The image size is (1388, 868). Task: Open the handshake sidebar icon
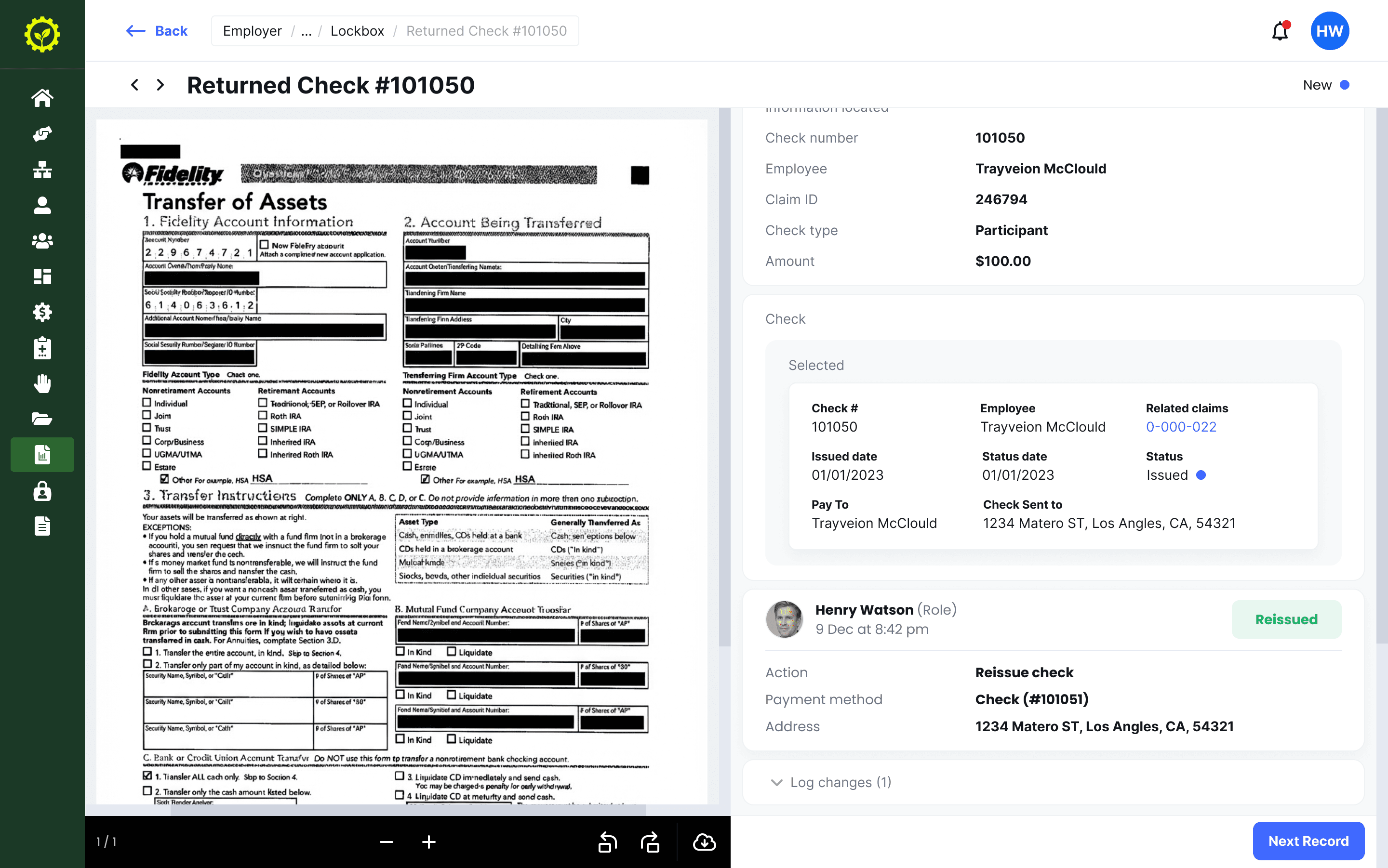(x=42, y=133)
